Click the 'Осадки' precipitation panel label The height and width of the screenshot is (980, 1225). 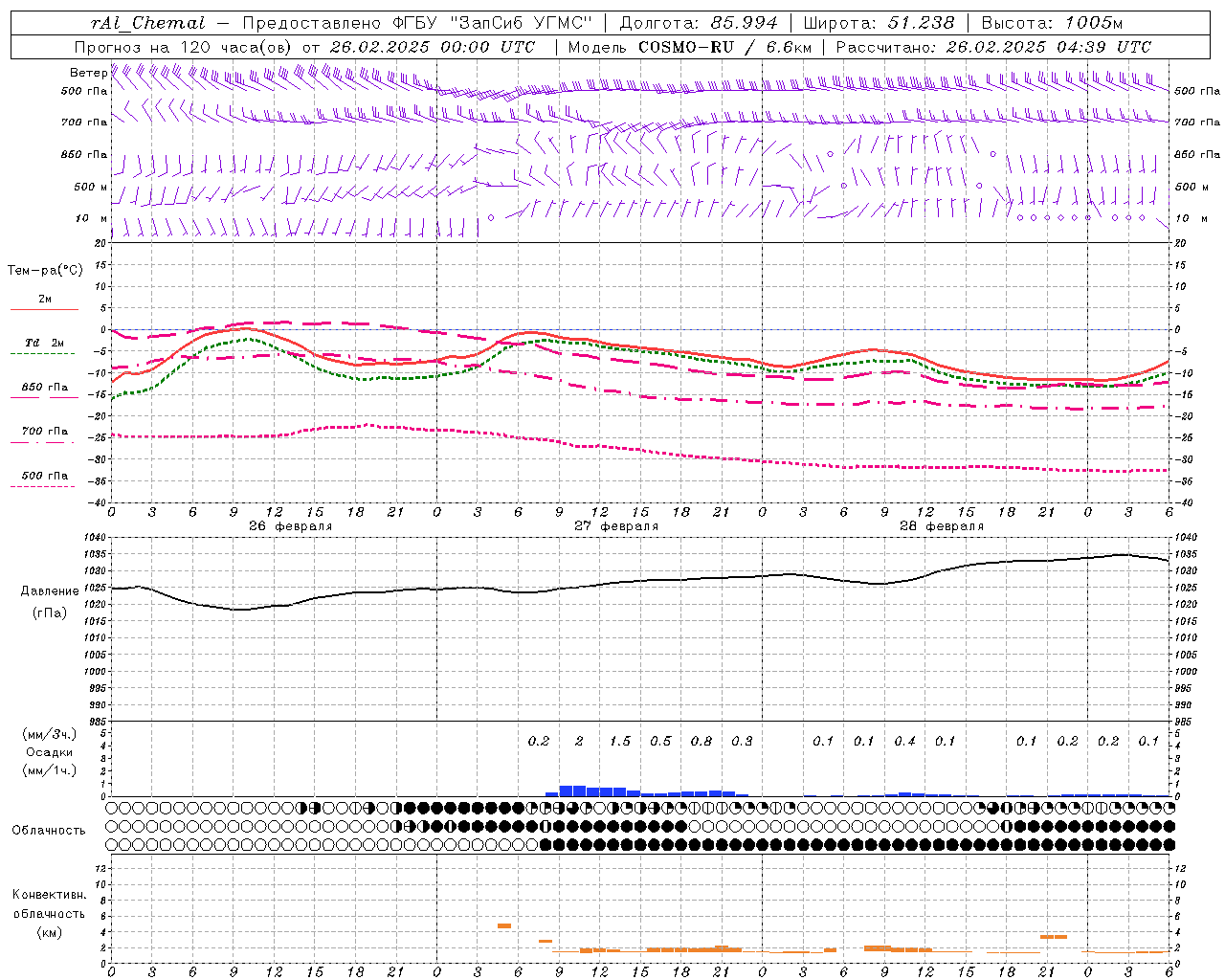(x=50, y=752)
